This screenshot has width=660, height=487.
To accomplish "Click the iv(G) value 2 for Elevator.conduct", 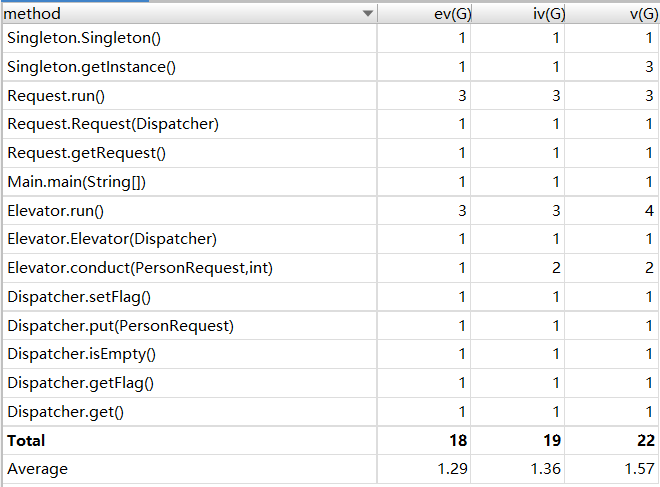I will coord(556,268).
